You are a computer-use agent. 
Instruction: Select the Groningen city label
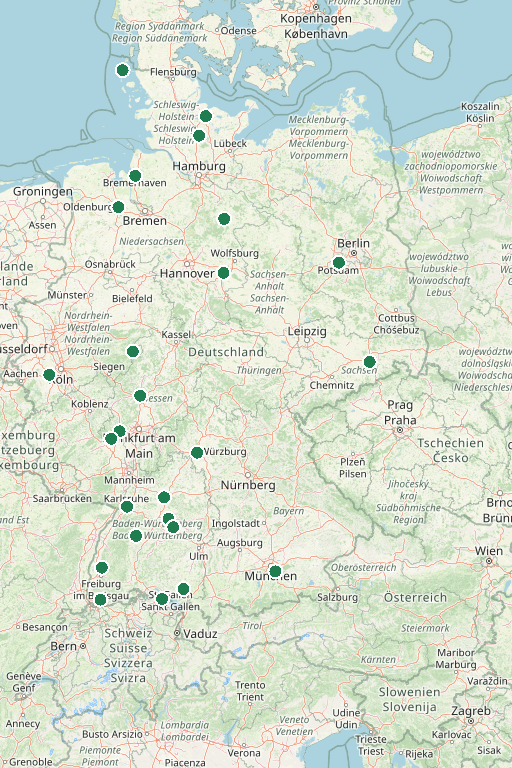pos(43,192)
